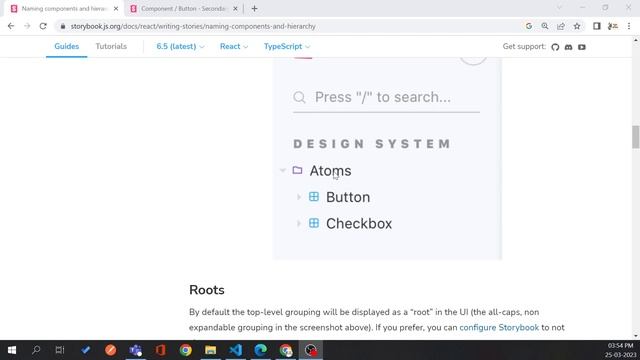Select the Tutorials navigation tab
640x360 pixels.
click(x=111, y=47)
